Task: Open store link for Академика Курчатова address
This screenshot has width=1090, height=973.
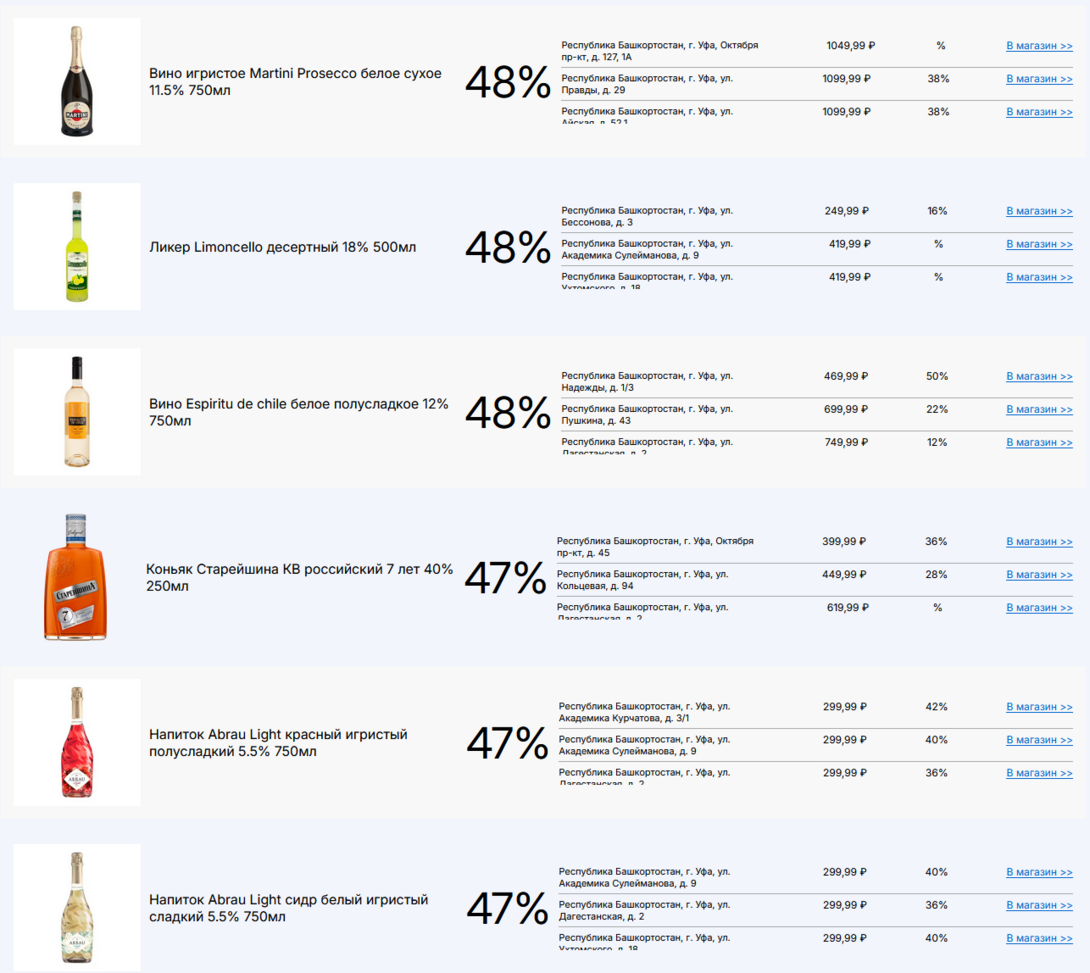Action: (x=1038, y=707)
